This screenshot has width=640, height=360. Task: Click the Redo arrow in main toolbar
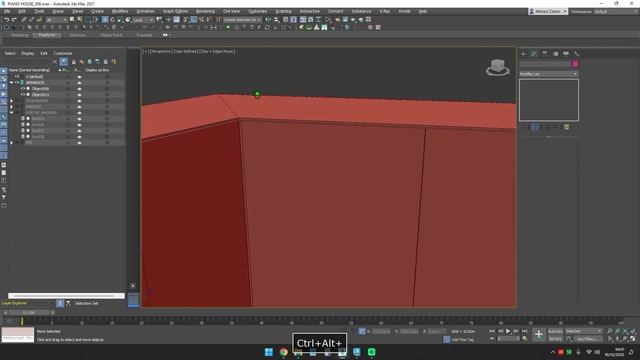click(14, 20)
